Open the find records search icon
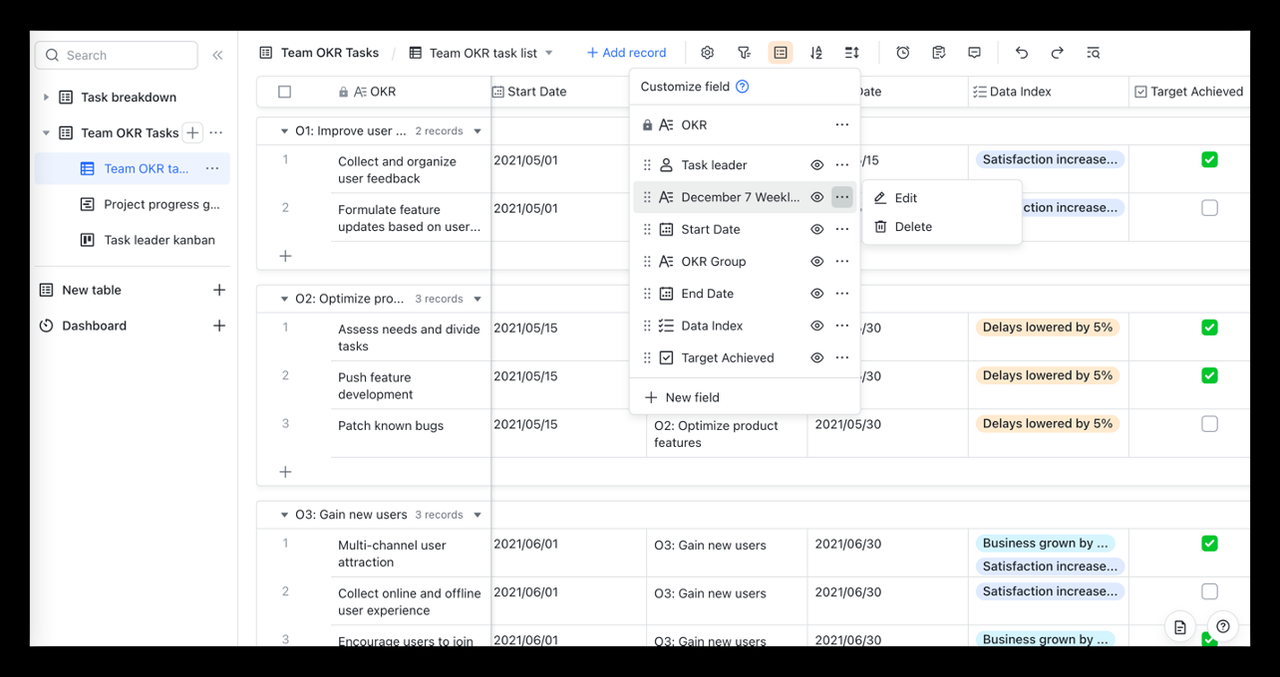The width and height of the screenshot is (1280, 677). 1093,53
